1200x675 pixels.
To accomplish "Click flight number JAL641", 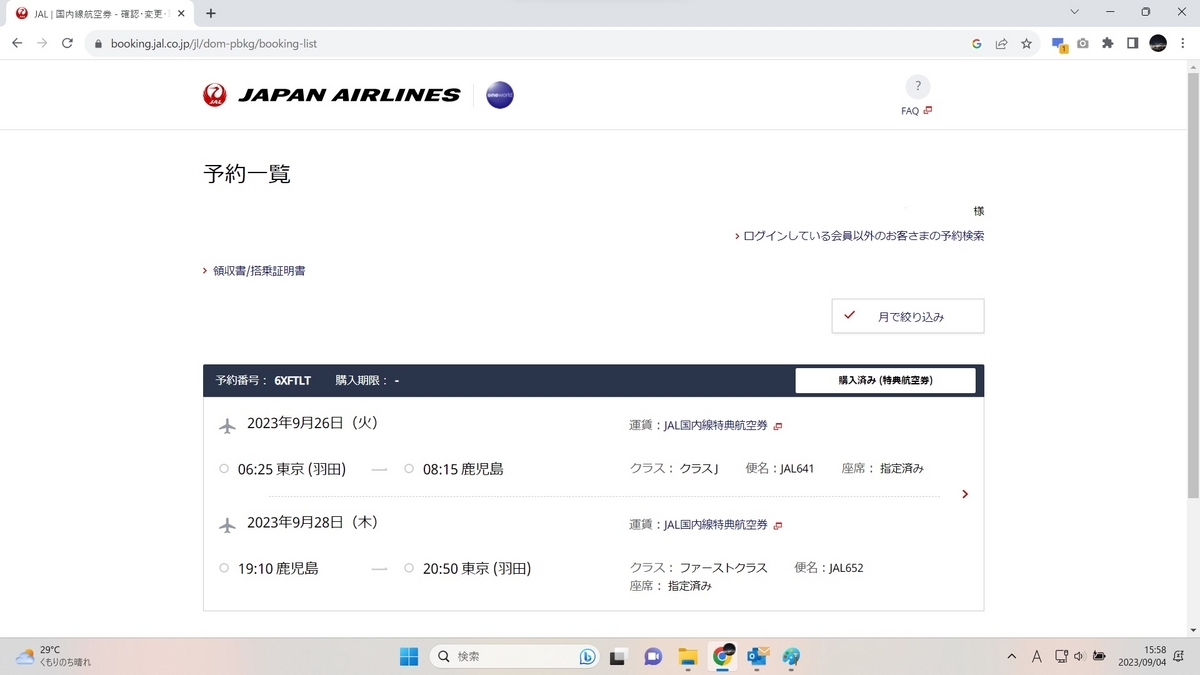I will coord(797,468).
